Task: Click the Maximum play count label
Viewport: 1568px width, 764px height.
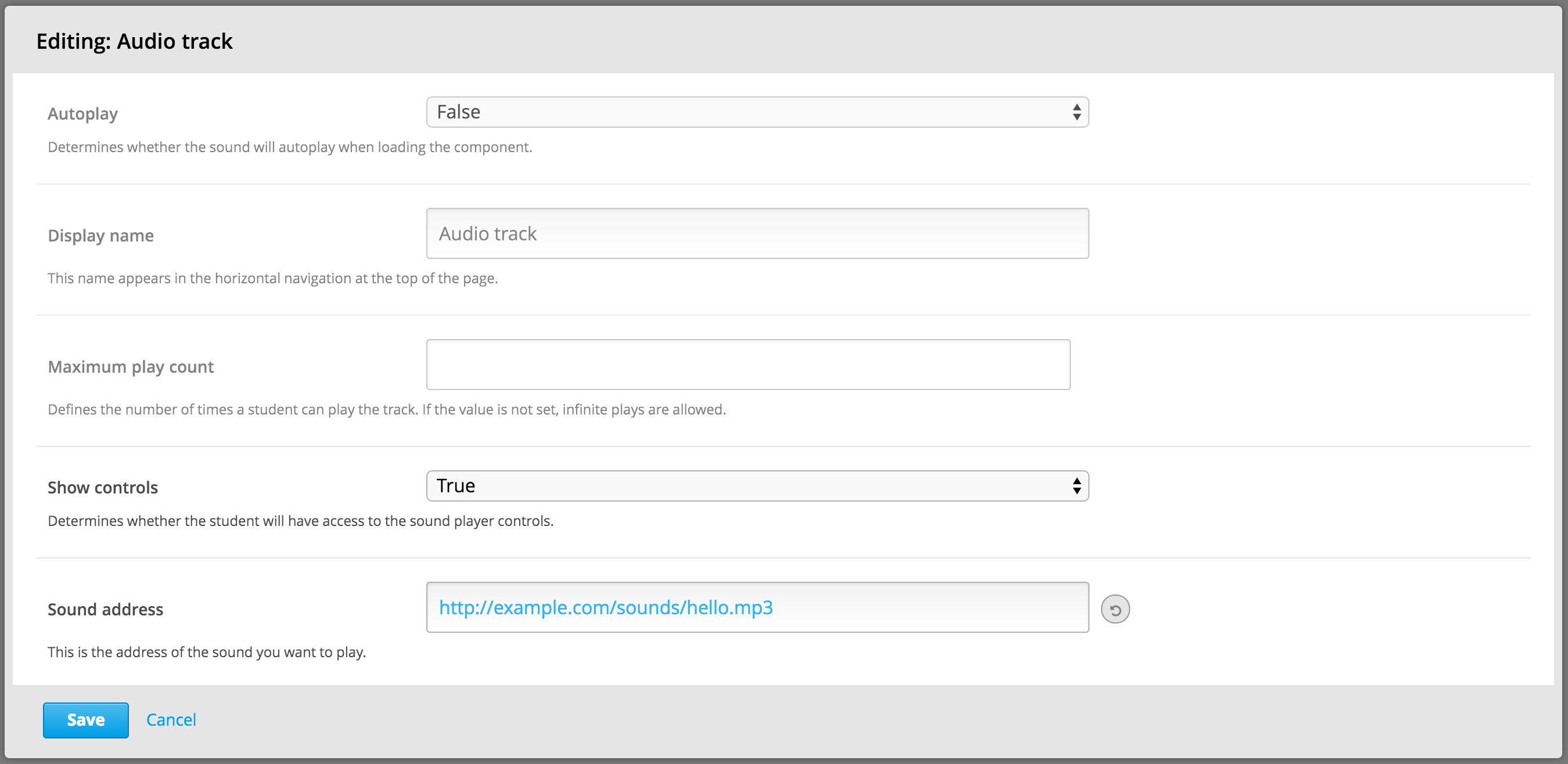Action: 130,367
